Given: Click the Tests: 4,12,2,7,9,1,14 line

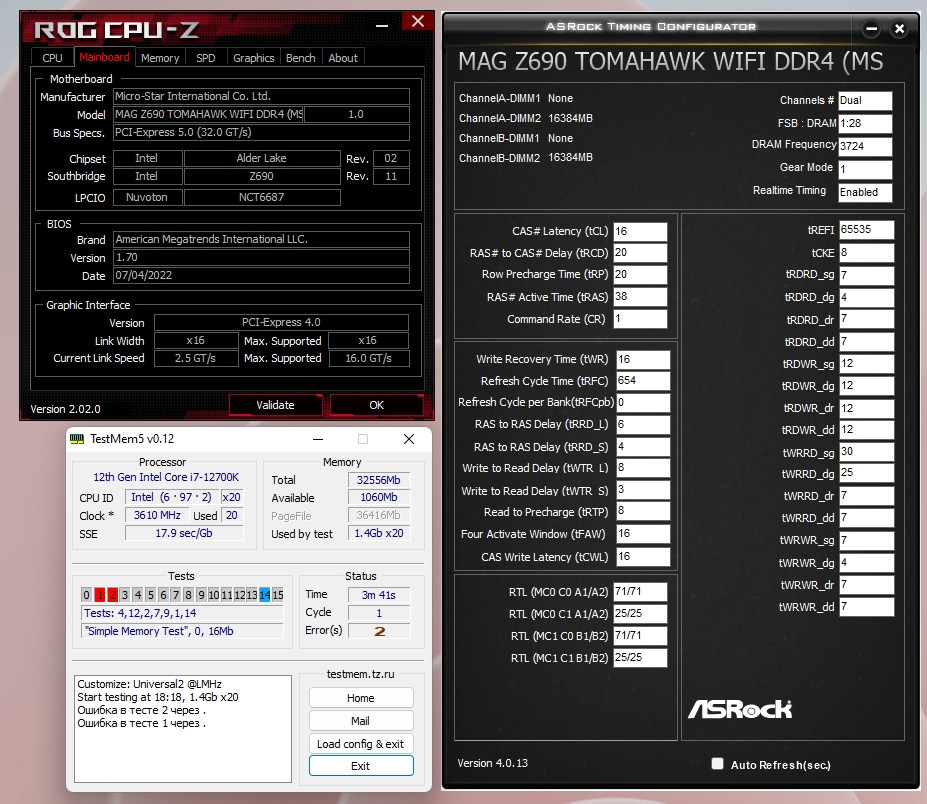Looking at the screenshot, I should pos(181,613).
